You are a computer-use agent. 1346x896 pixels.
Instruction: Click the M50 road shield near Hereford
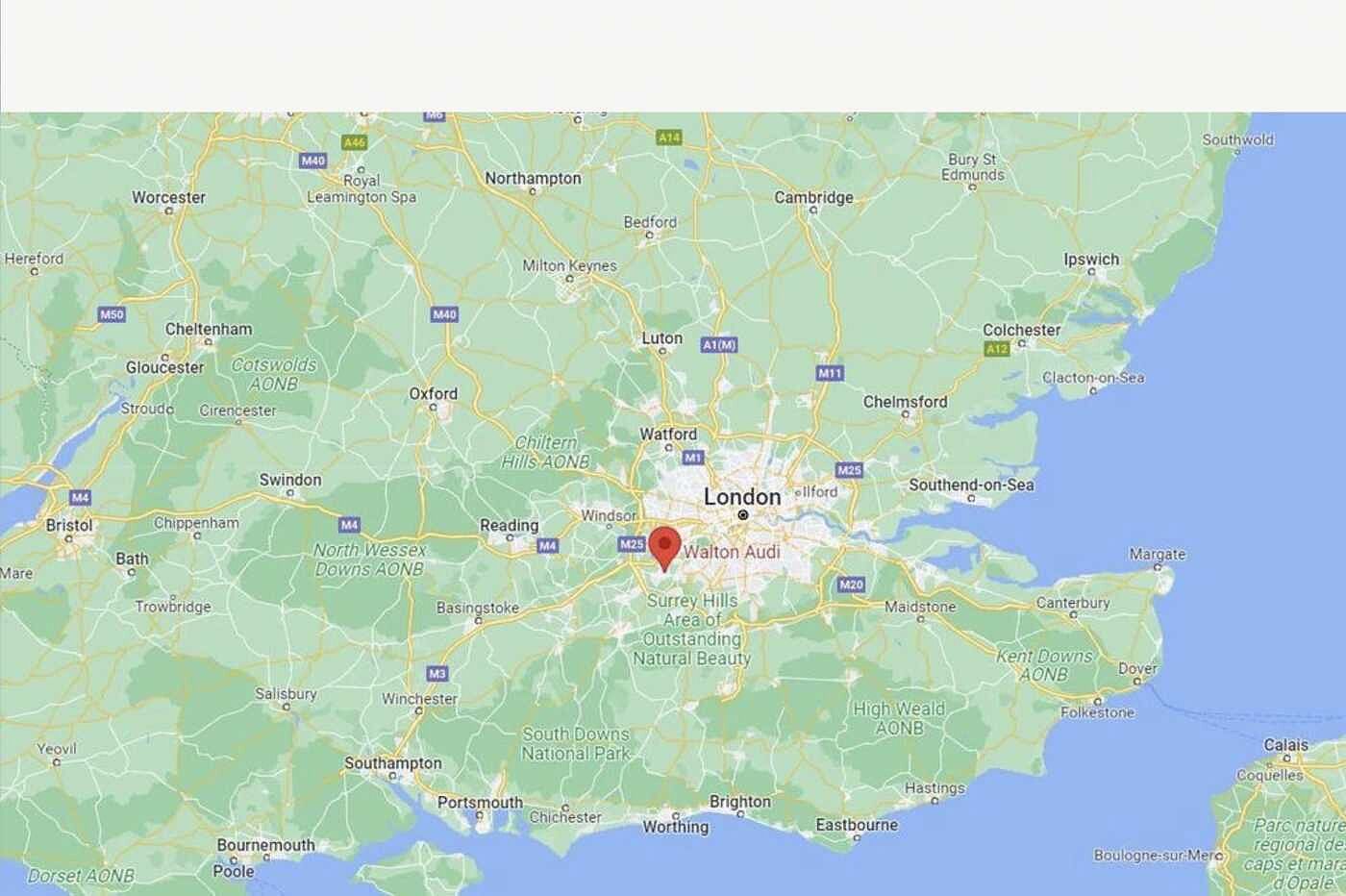(x=112, y=314)
